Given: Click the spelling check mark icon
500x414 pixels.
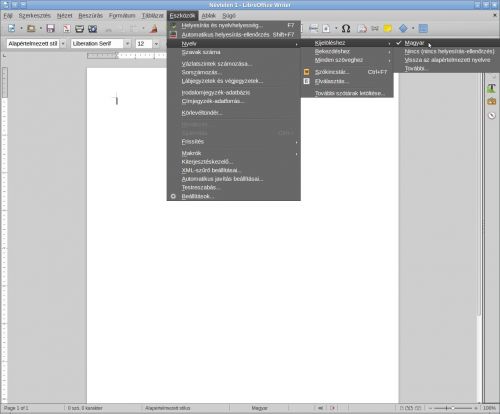Looking at the screenshot, I should 173,26.
